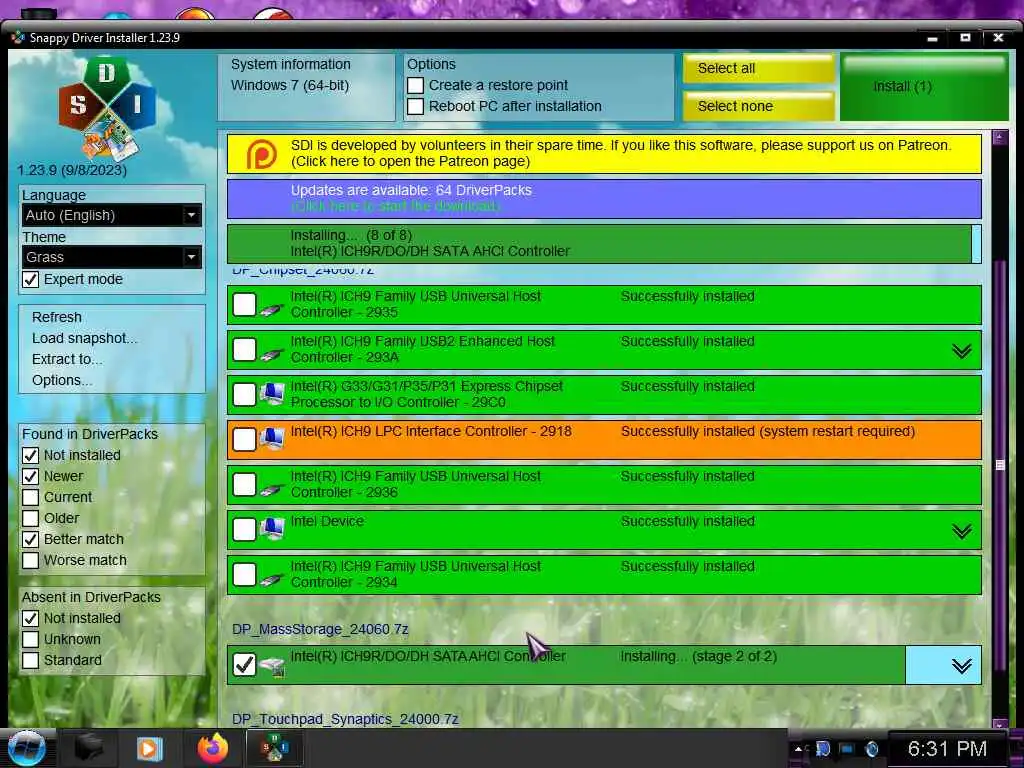Click computer icon for G33/G31/P35/P31 Express Chipset
The height and width of the screenshot is (768, 1024).
pyautogui.click(x=272, y=394)
